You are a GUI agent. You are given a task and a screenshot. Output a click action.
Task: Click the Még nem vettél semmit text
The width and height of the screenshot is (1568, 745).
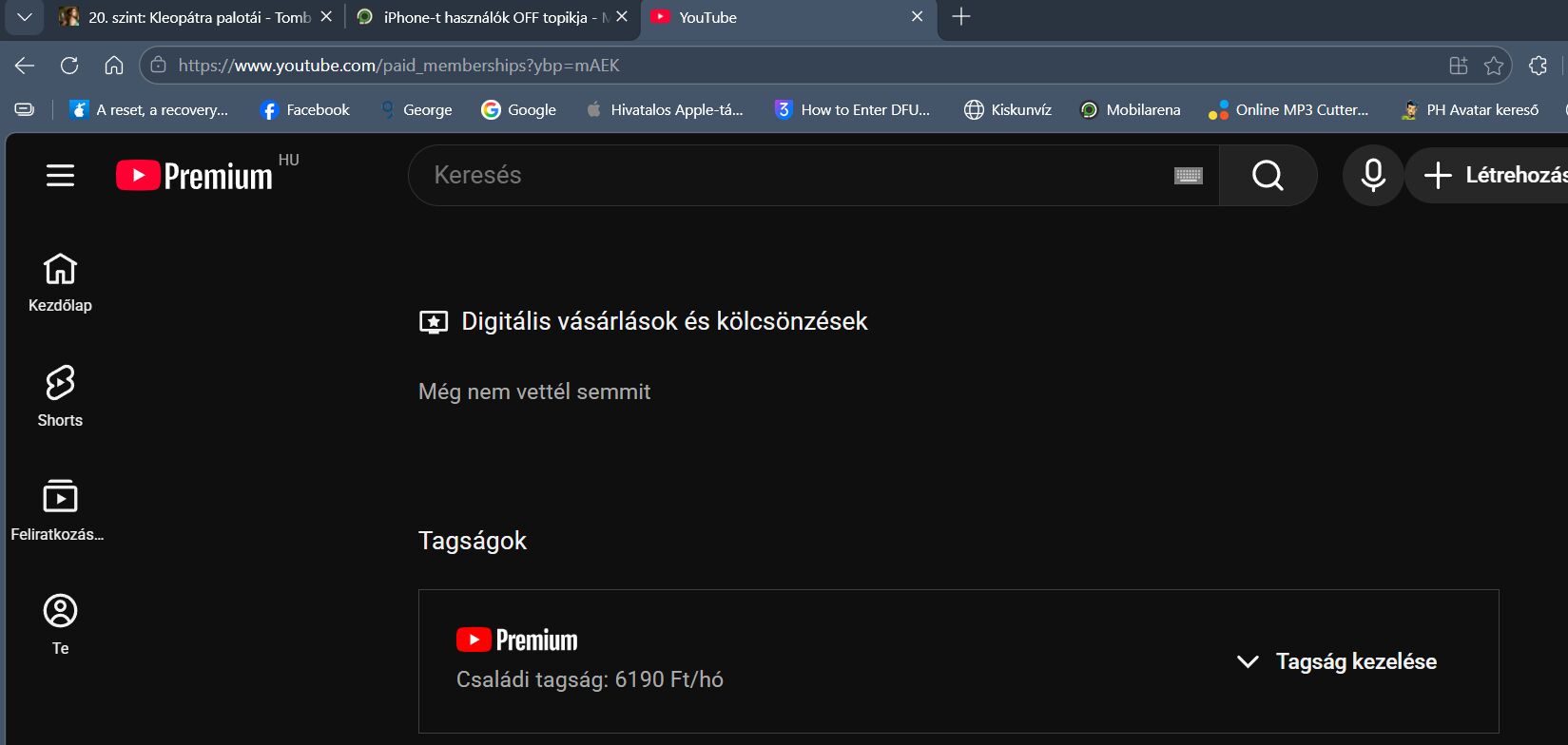click(534, 392)
